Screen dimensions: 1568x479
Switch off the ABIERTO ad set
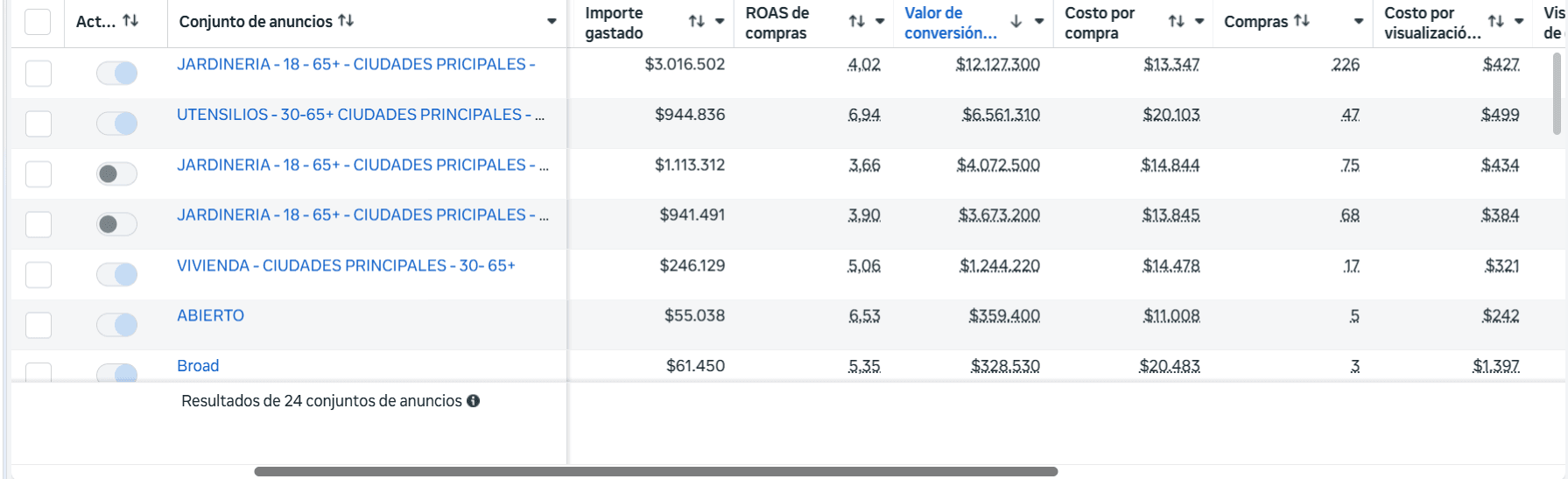click(x=117, y=325)
